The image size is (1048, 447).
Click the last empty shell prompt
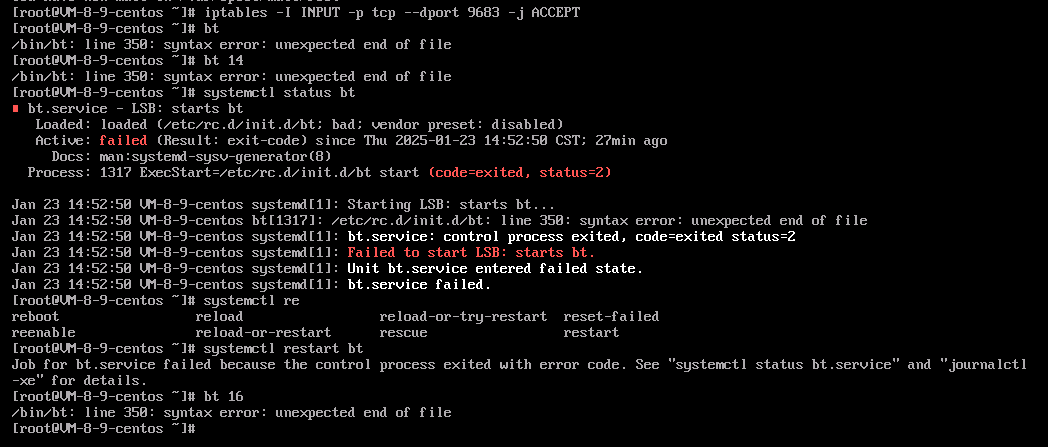pyautogui.click(x=104, y=429)
